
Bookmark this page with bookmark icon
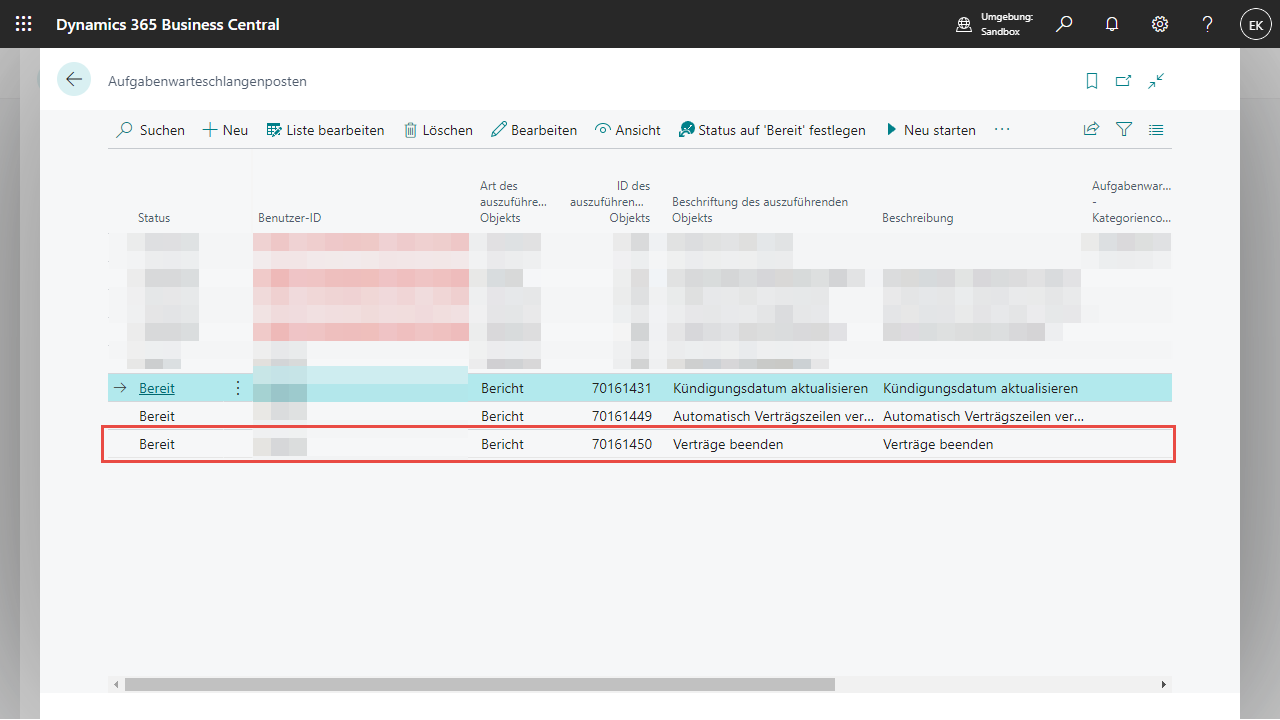(x=1092, y=81)
